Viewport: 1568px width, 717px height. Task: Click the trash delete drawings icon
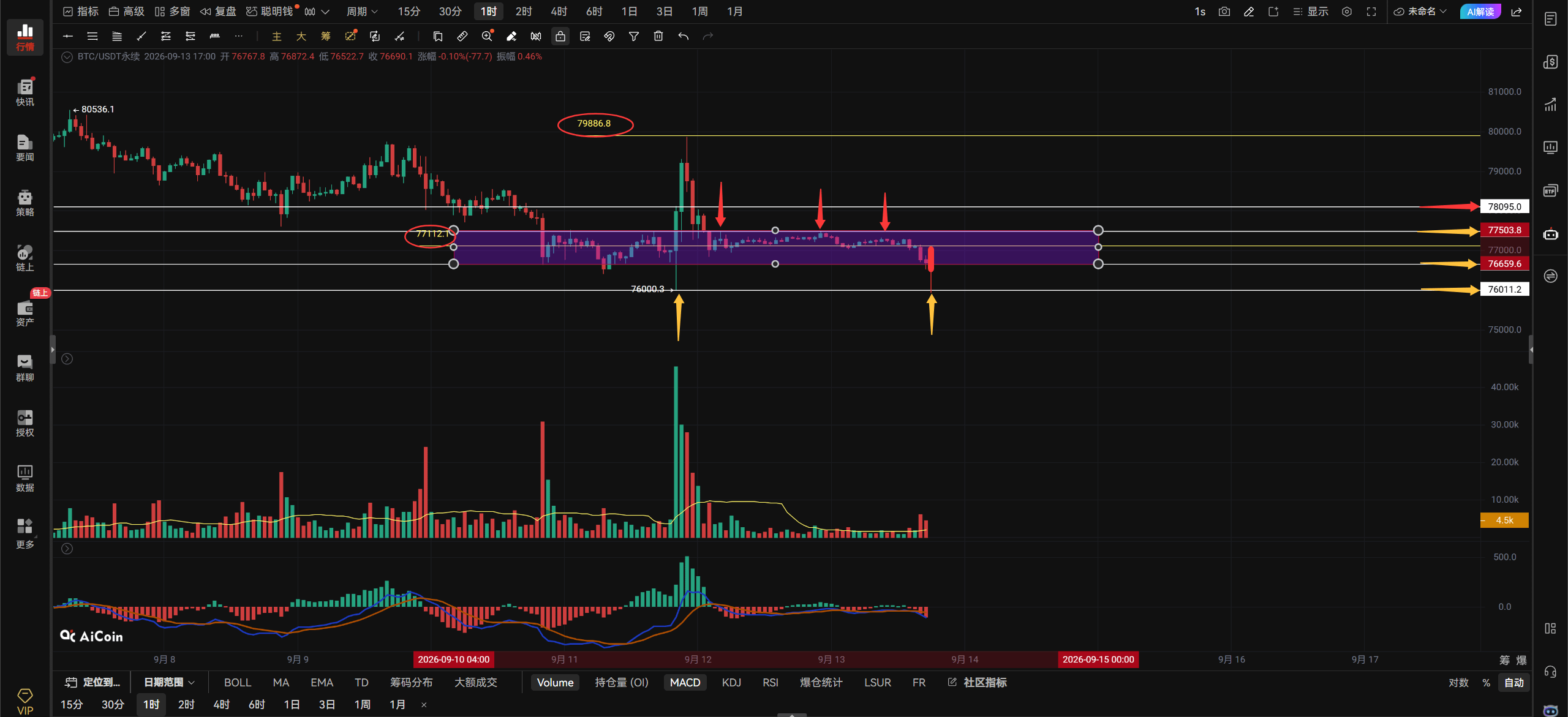click(x=658, y=36)
